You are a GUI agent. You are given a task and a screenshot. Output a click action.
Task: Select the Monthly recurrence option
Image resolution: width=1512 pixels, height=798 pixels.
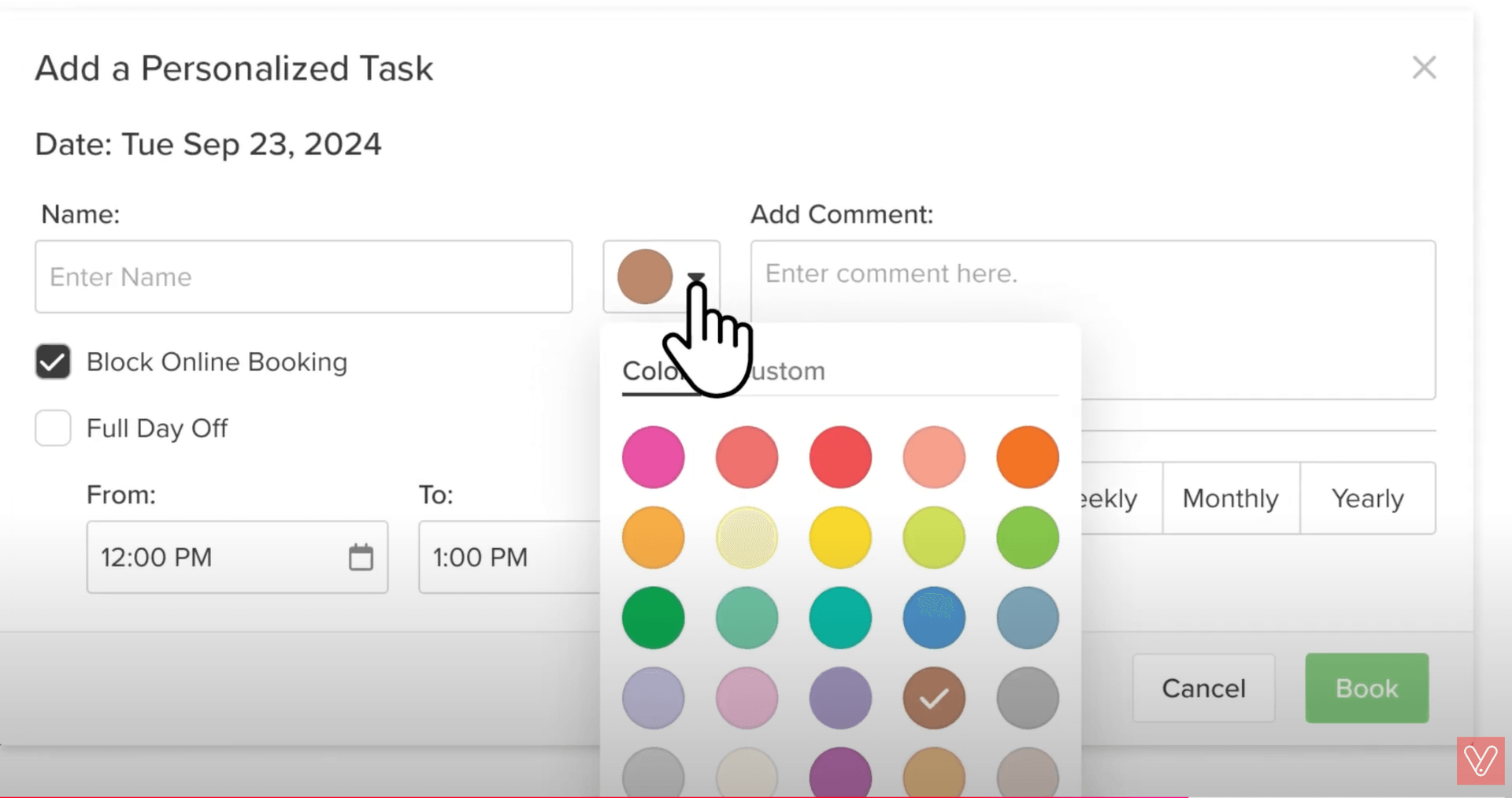point(1229,498)
